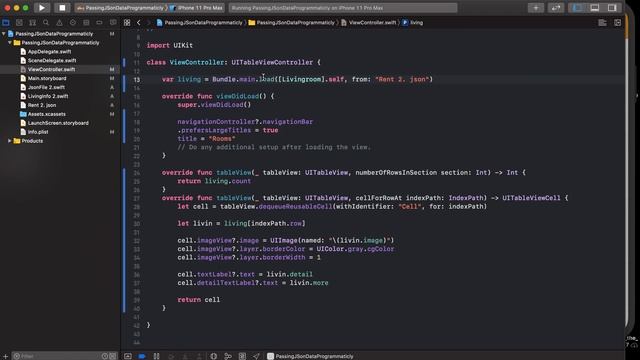Open the code review arrows button
Viewport: 640px width, 360px height.
pyautogui.click(x=556, y=8)
